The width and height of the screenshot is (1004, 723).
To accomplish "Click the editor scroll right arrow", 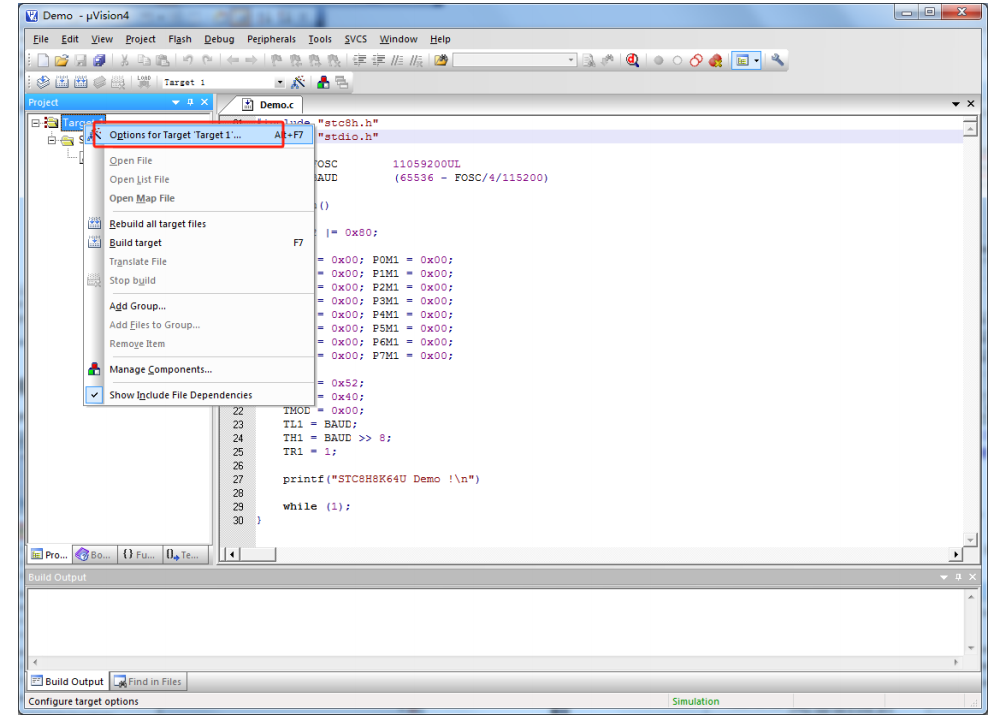I will click(x=956, y=555).
